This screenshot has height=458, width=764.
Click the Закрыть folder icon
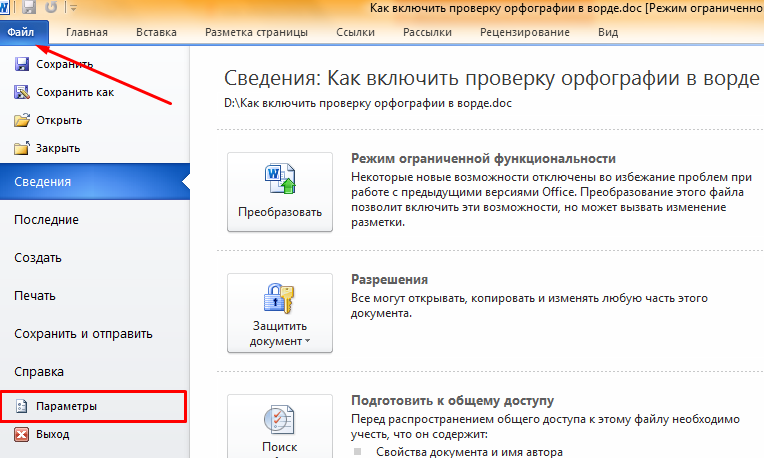click(21, 148)
